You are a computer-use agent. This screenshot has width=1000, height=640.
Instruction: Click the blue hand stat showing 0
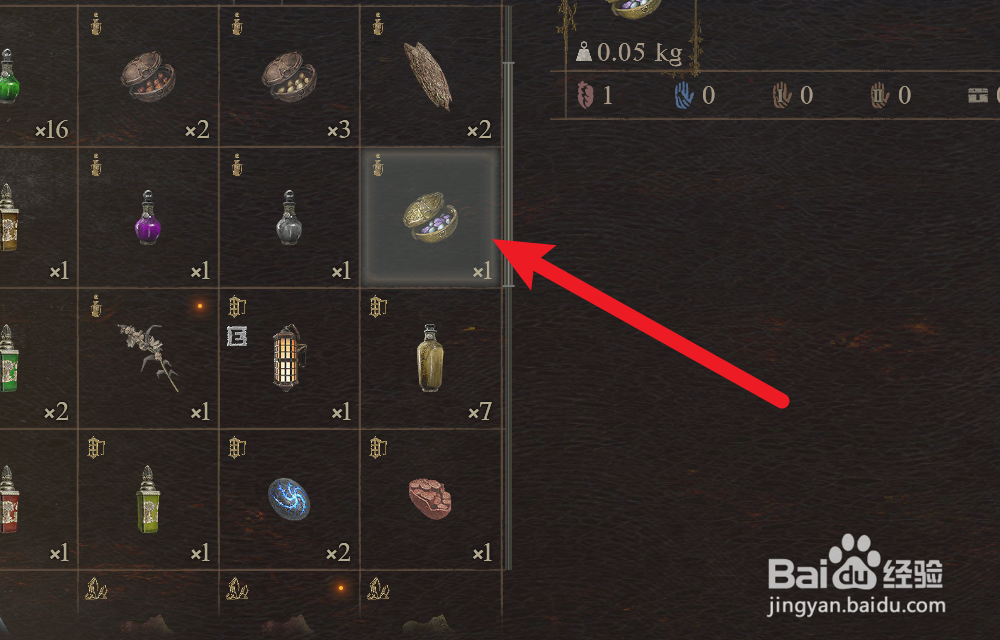coord(695,96)
